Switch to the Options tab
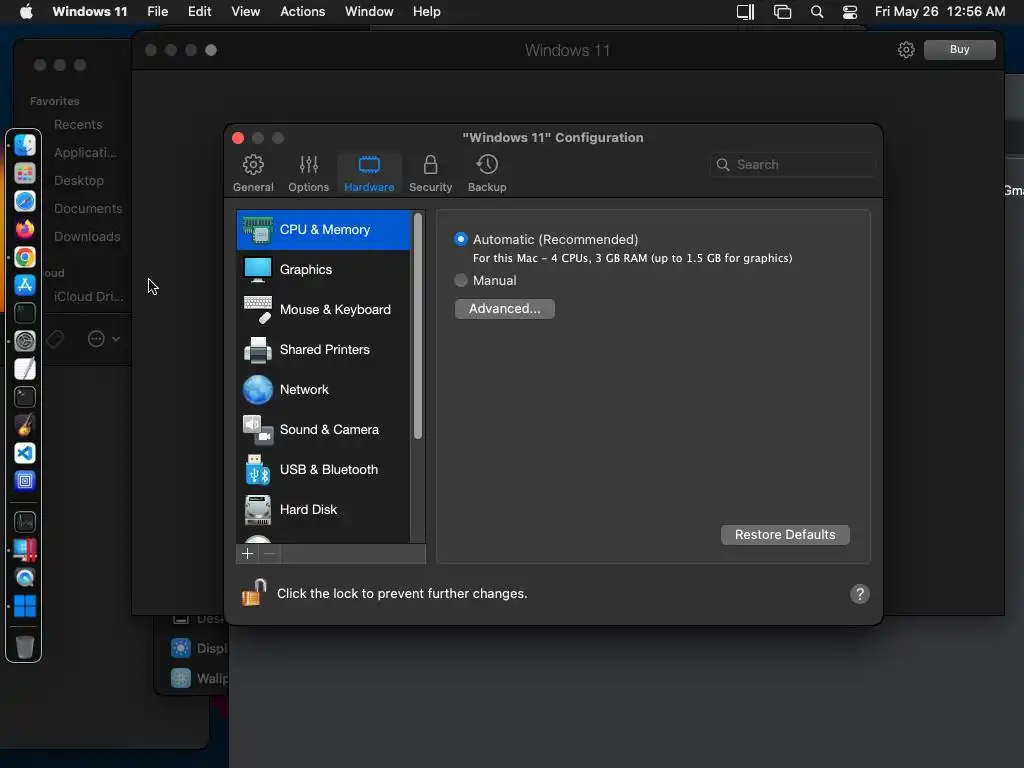The width and height of the screenshot is (1024, 768). (308, 174)
